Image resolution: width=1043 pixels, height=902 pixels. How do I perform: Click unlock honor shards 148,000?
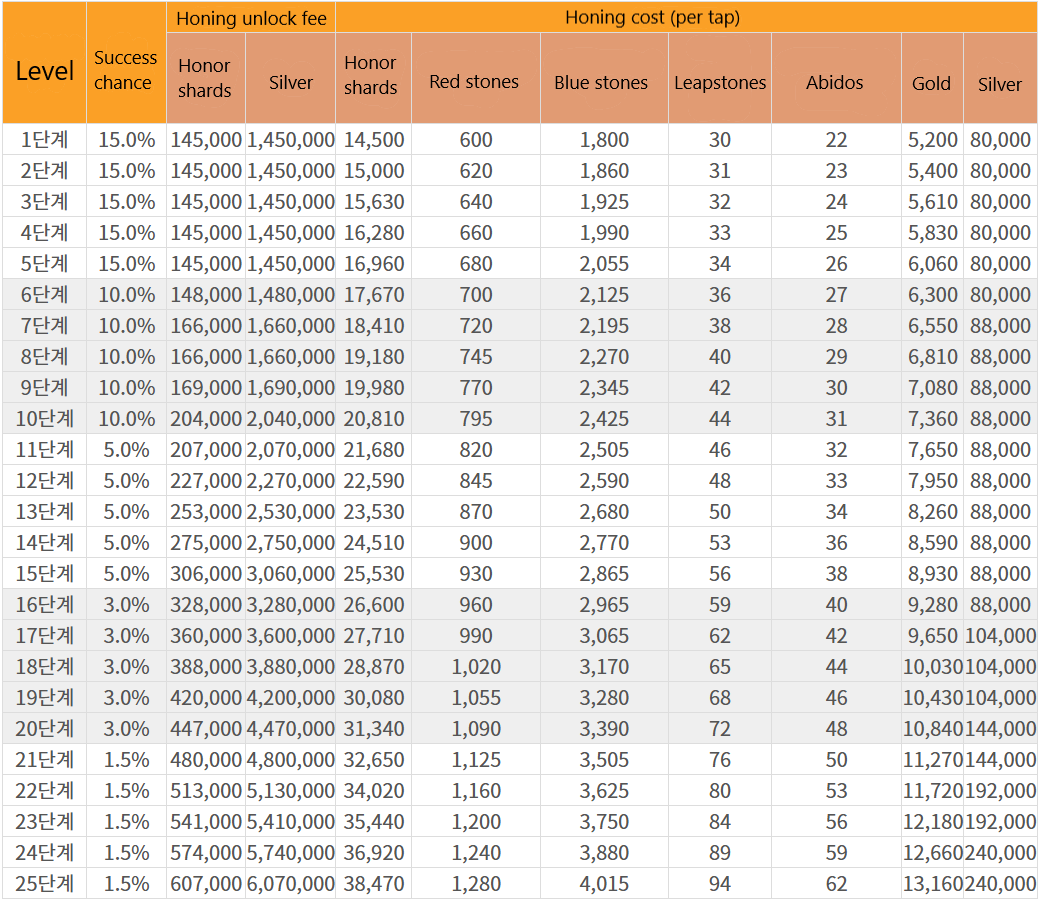coord(206,295)
